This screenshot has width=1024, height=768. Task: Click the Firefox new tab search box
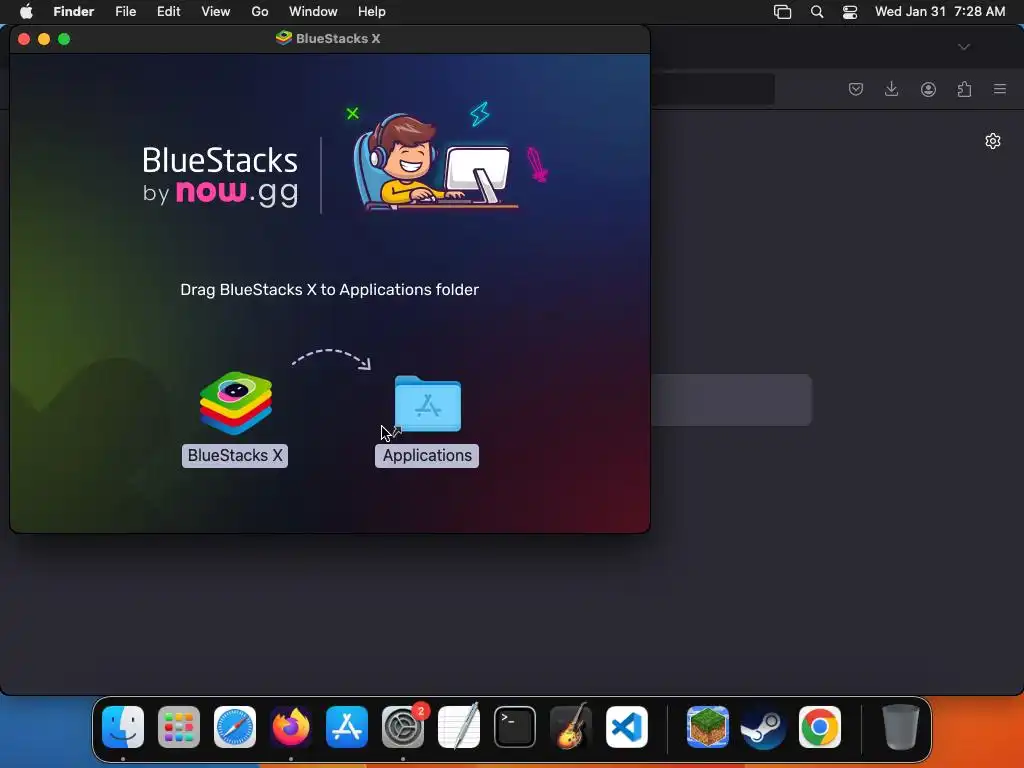point(731,400)
